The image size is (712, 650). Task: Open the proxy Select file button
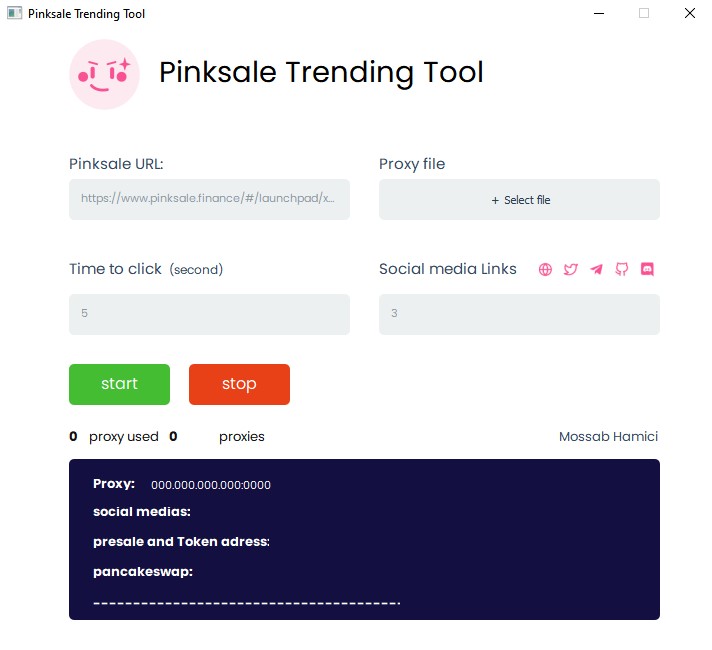(519, 199)
